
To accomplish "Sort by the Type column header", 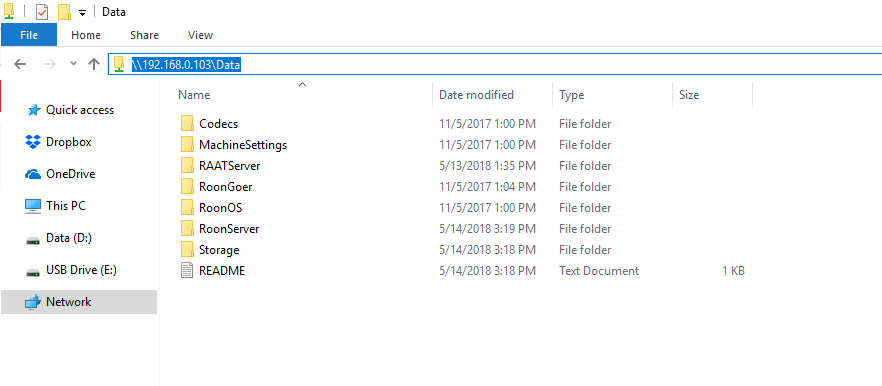I will click(x=572, y=95).
